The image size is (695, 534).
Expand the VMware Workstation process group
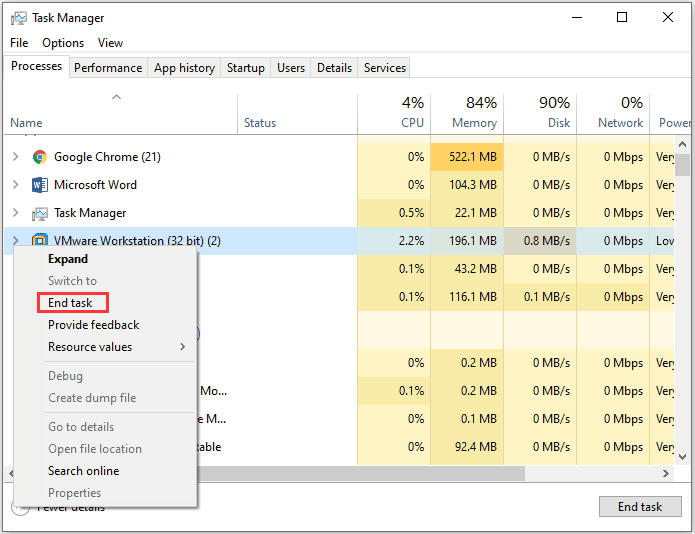[x=16, y=240]
